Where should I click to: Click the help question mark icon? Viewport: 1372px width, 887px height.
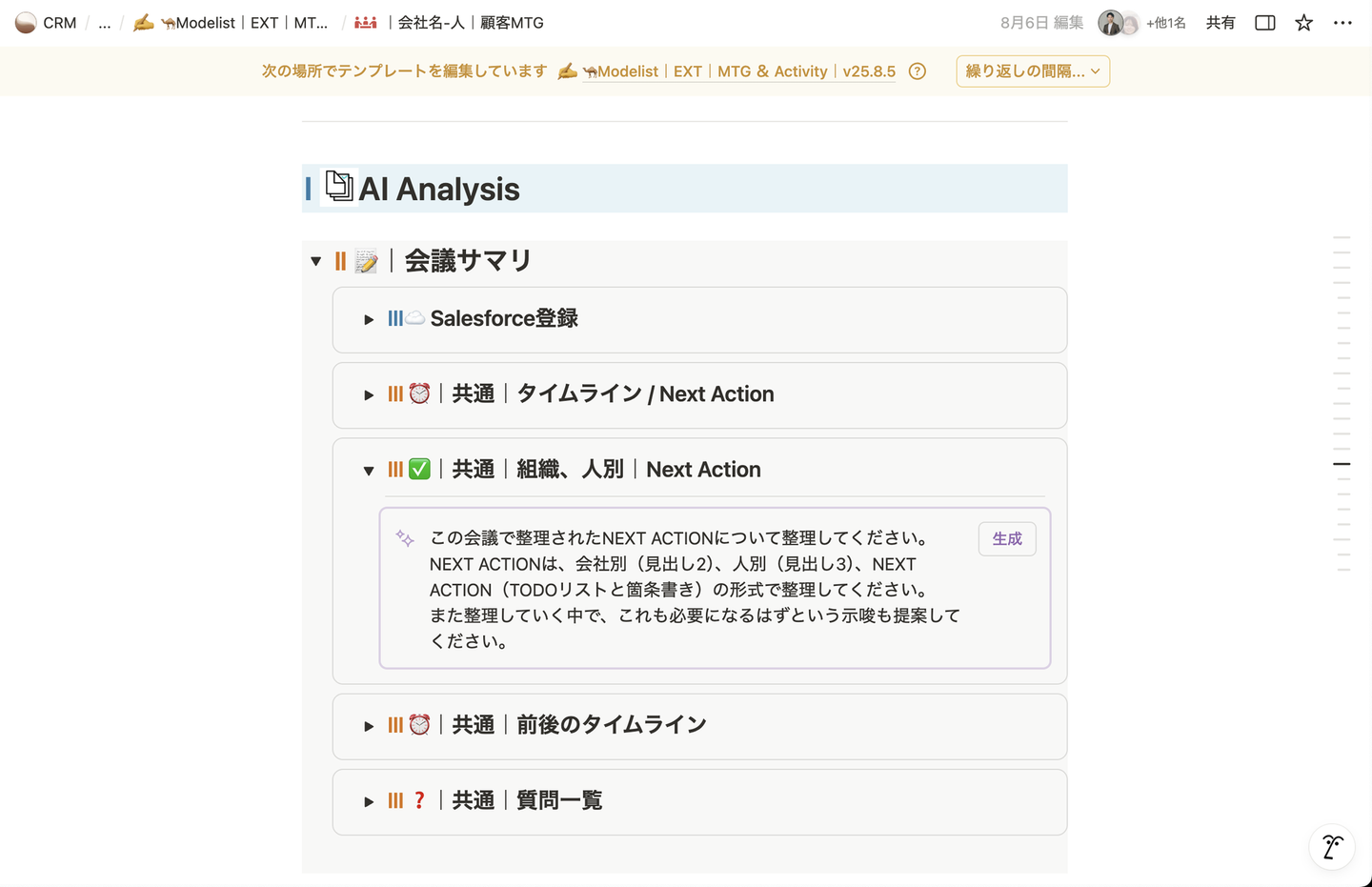tap(918, 71)
